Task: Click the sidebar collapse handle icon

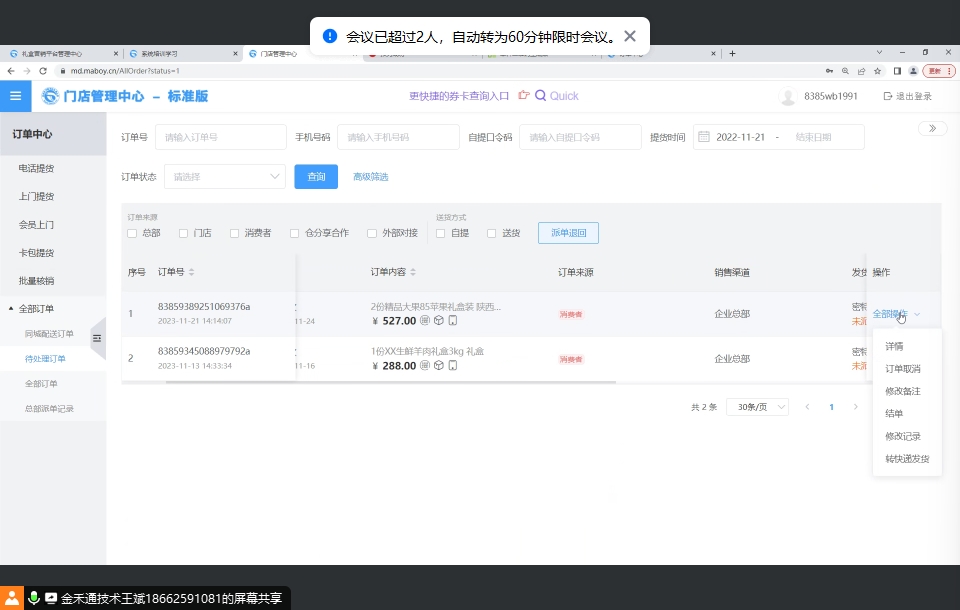Action: [x=97, y=339]
